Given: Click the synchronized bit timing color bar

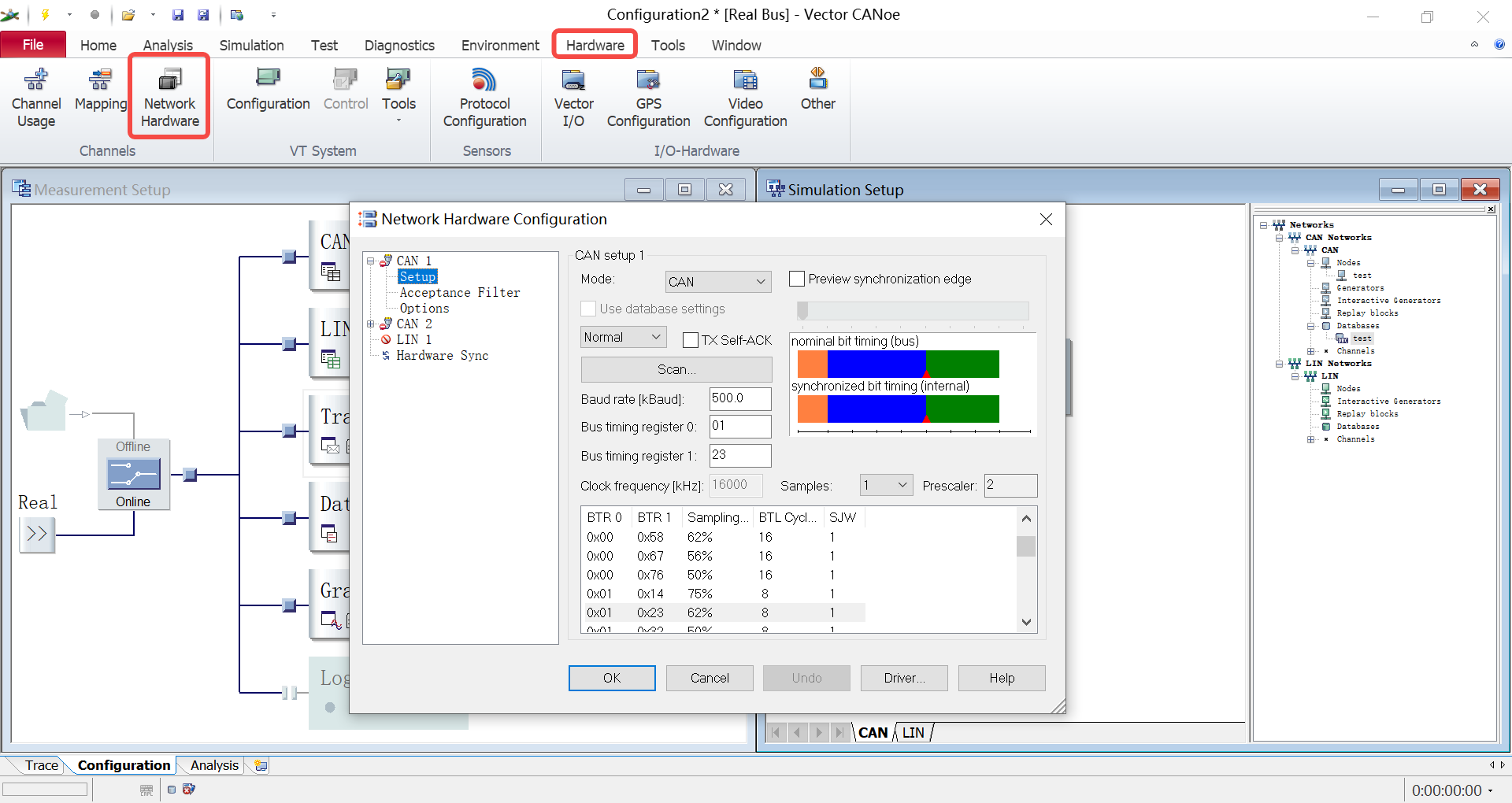Looking at the screenshot, I should 898,409.
